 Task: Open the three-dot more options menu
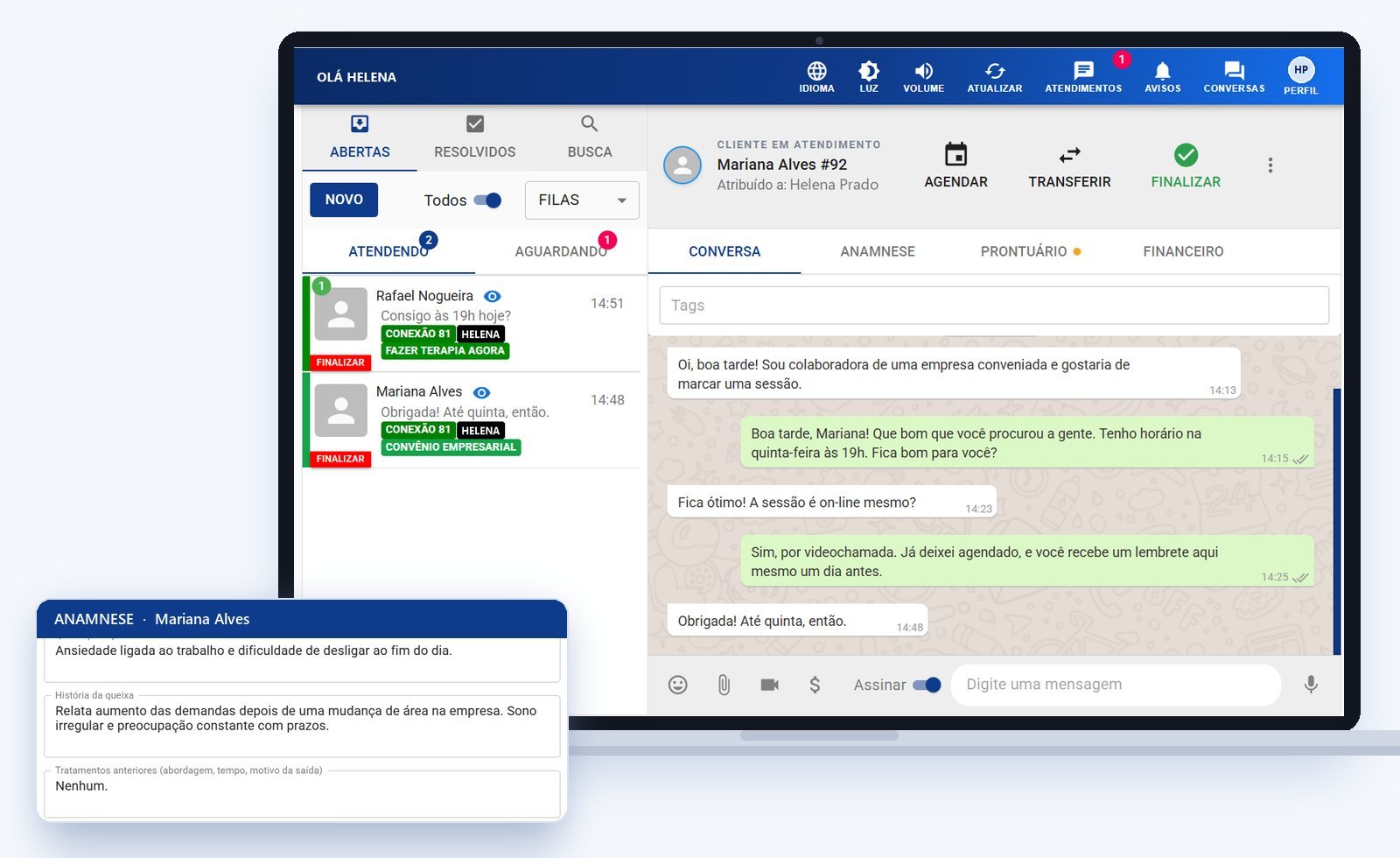pyautogui.click(x=1270, y=165)
